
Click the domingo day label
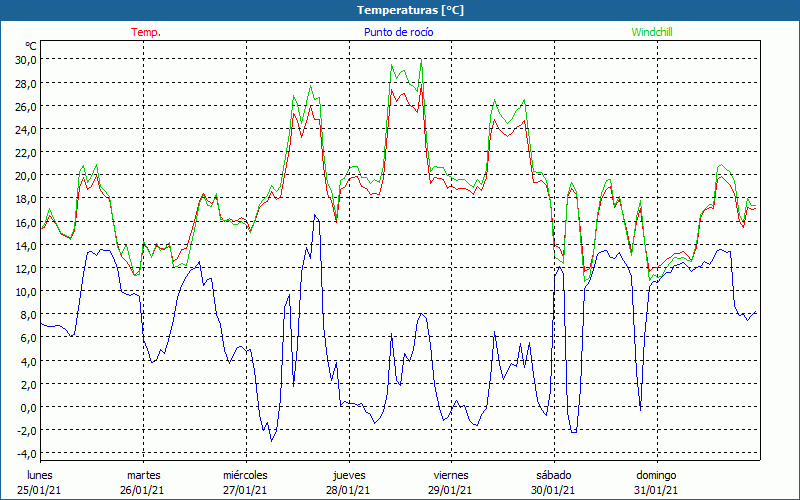click(x=656, y=475)
